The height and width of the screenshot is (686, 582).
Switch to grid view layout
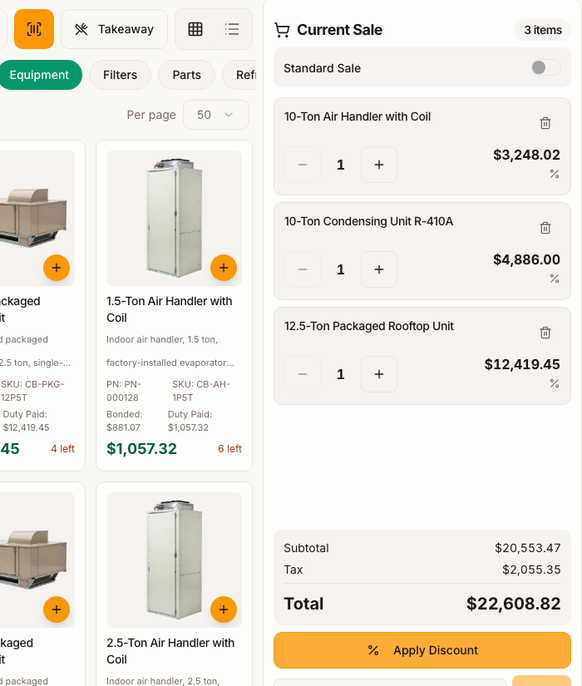[x=195, y=29]
